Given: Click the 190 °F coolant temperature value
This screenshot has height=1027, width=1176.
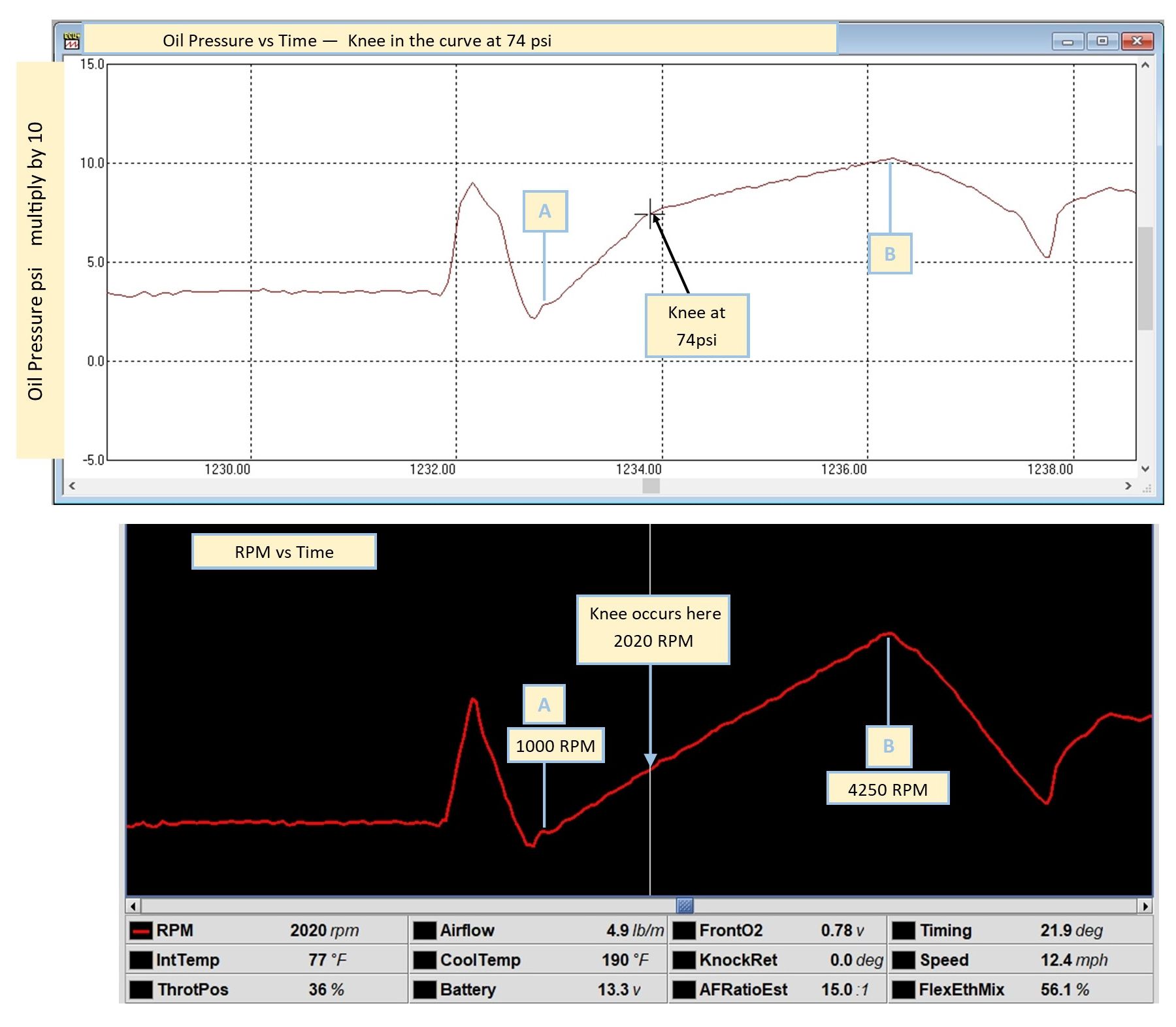Looking at the screenshot, I should coord(625,960).
